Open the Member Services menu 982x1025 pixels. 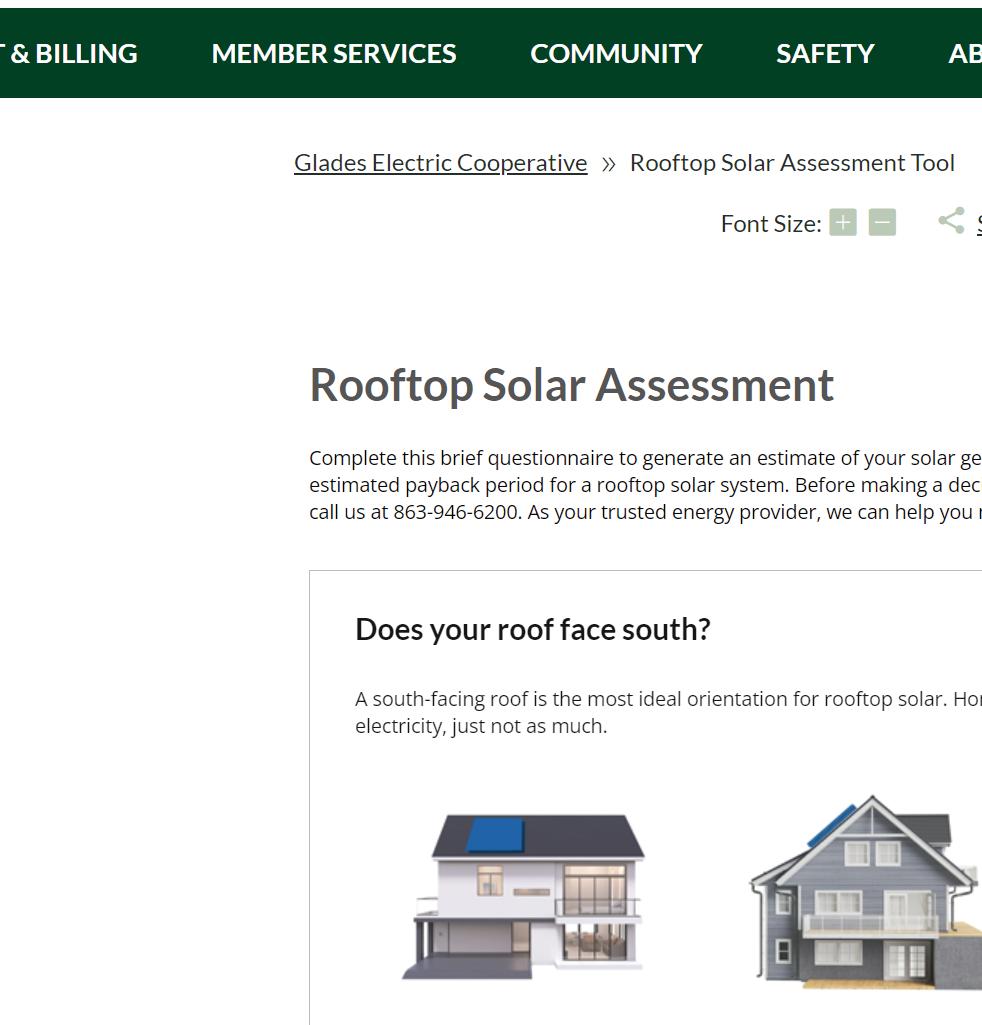[x=334, y=54]
